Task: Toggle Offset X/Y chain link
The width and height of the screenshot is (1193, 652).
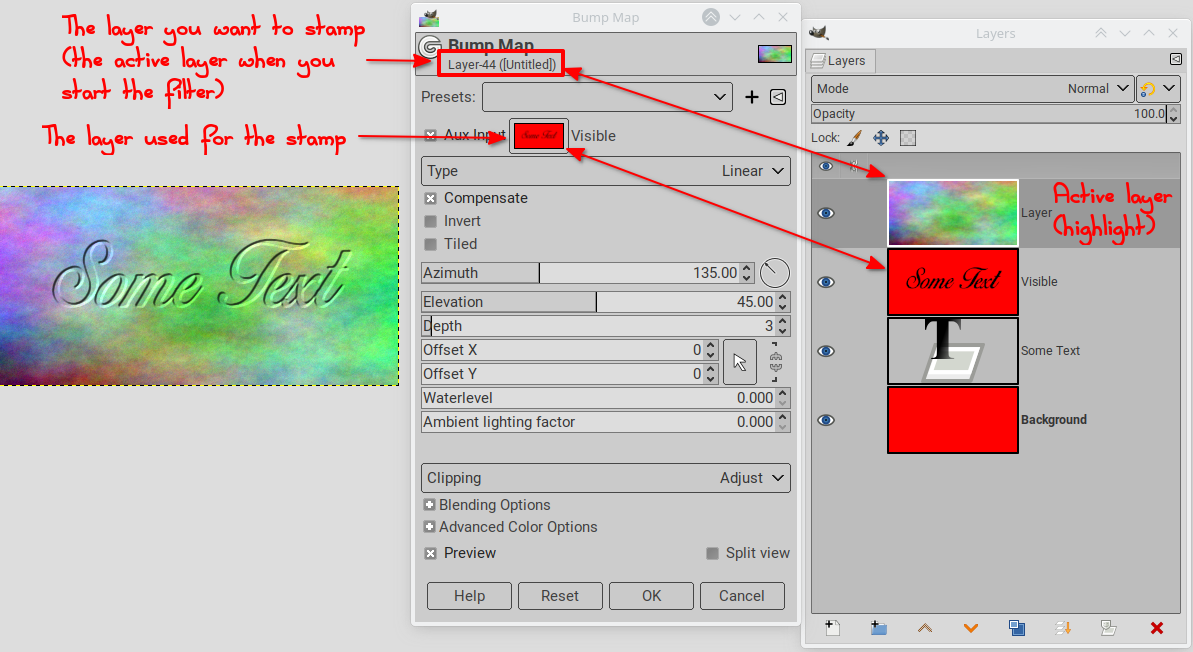Action: tap(775, 361)
